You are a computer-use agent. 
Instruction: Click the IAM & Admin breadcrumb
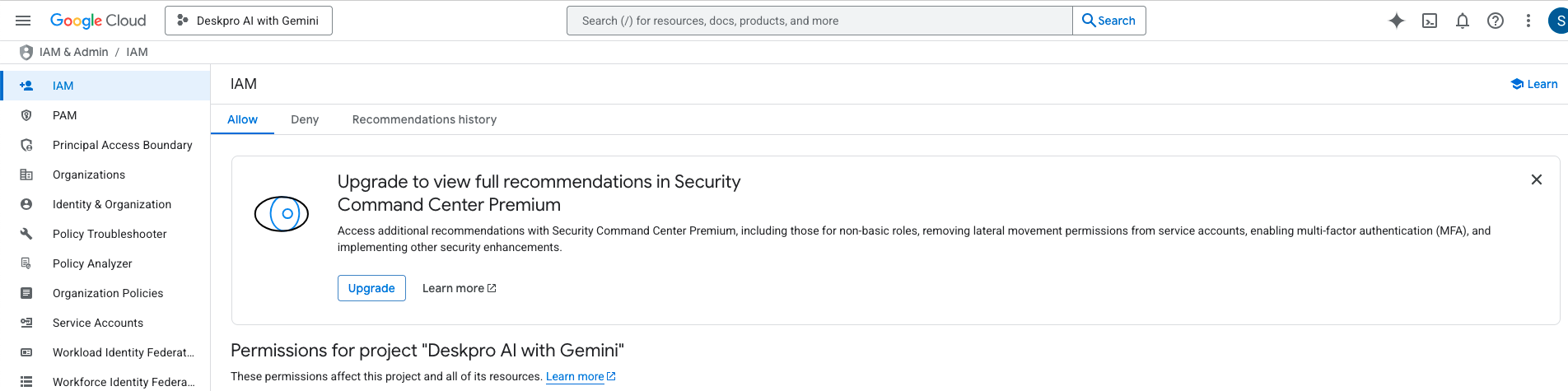coord(73,52)
